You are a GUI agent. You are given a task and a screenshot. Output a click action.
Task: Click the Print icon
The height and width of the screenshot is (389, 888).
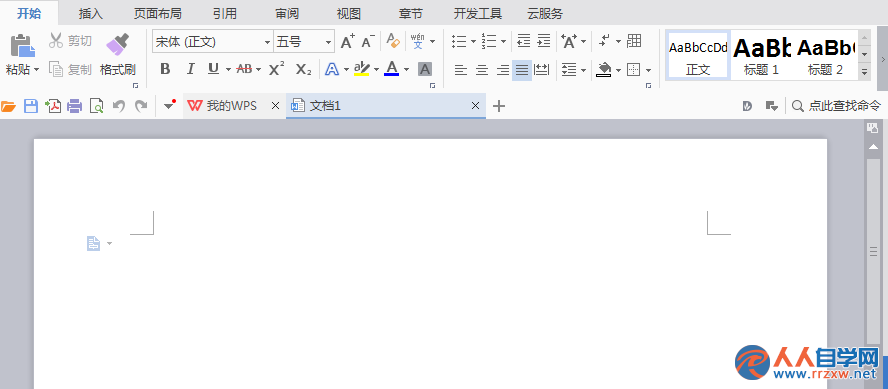tap(75, 106)
